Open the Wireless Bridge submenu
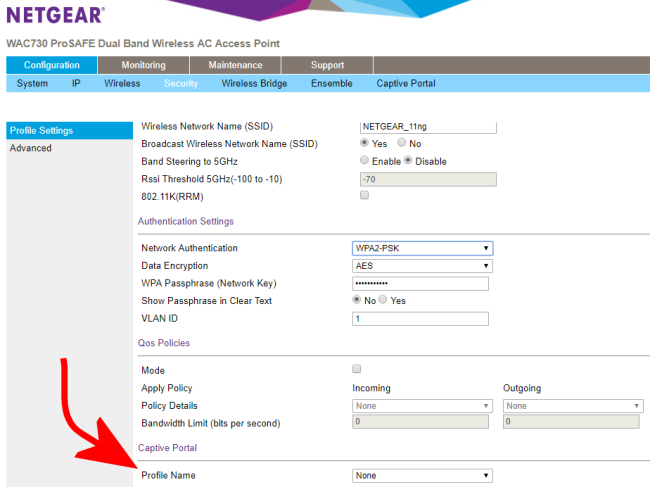 pyautogui.click(x=254, y=83)
